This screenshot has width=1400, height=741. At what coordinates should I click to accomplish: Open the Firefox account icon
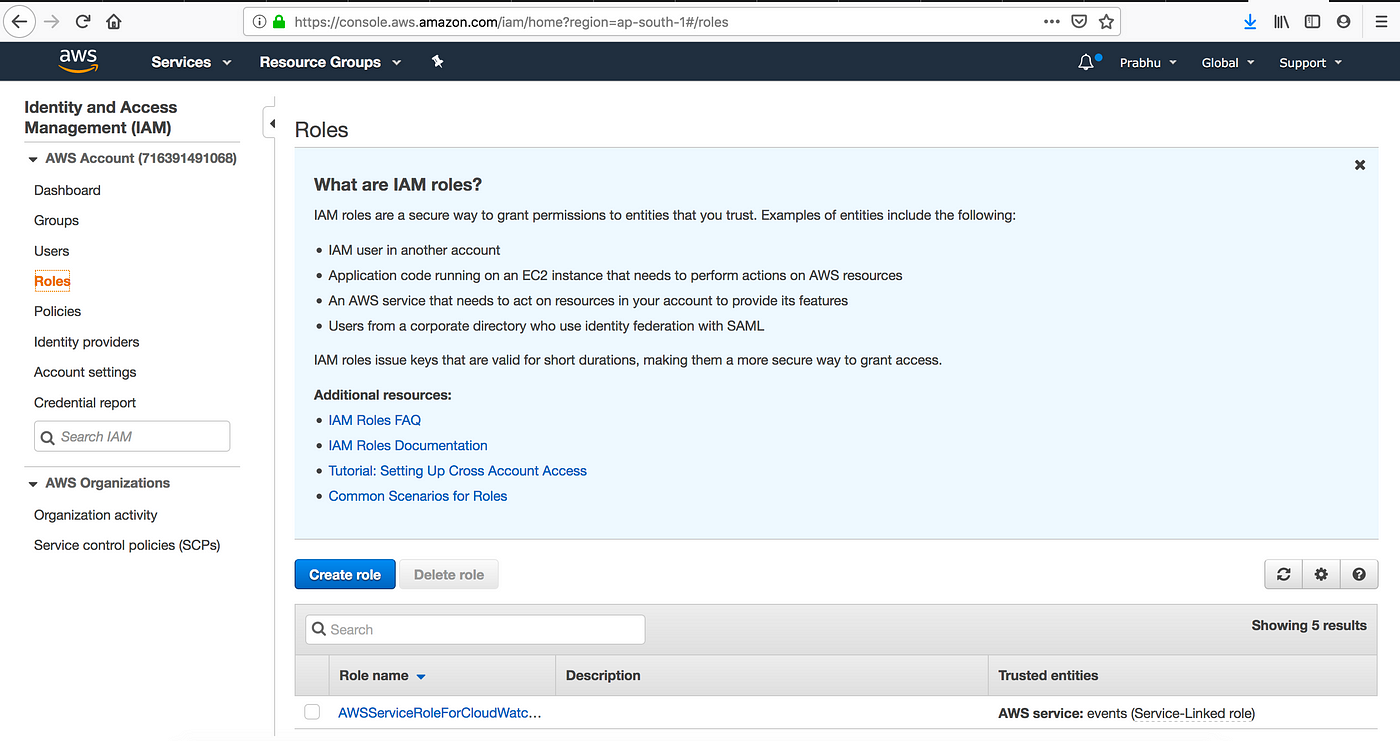pos(1343,21)
